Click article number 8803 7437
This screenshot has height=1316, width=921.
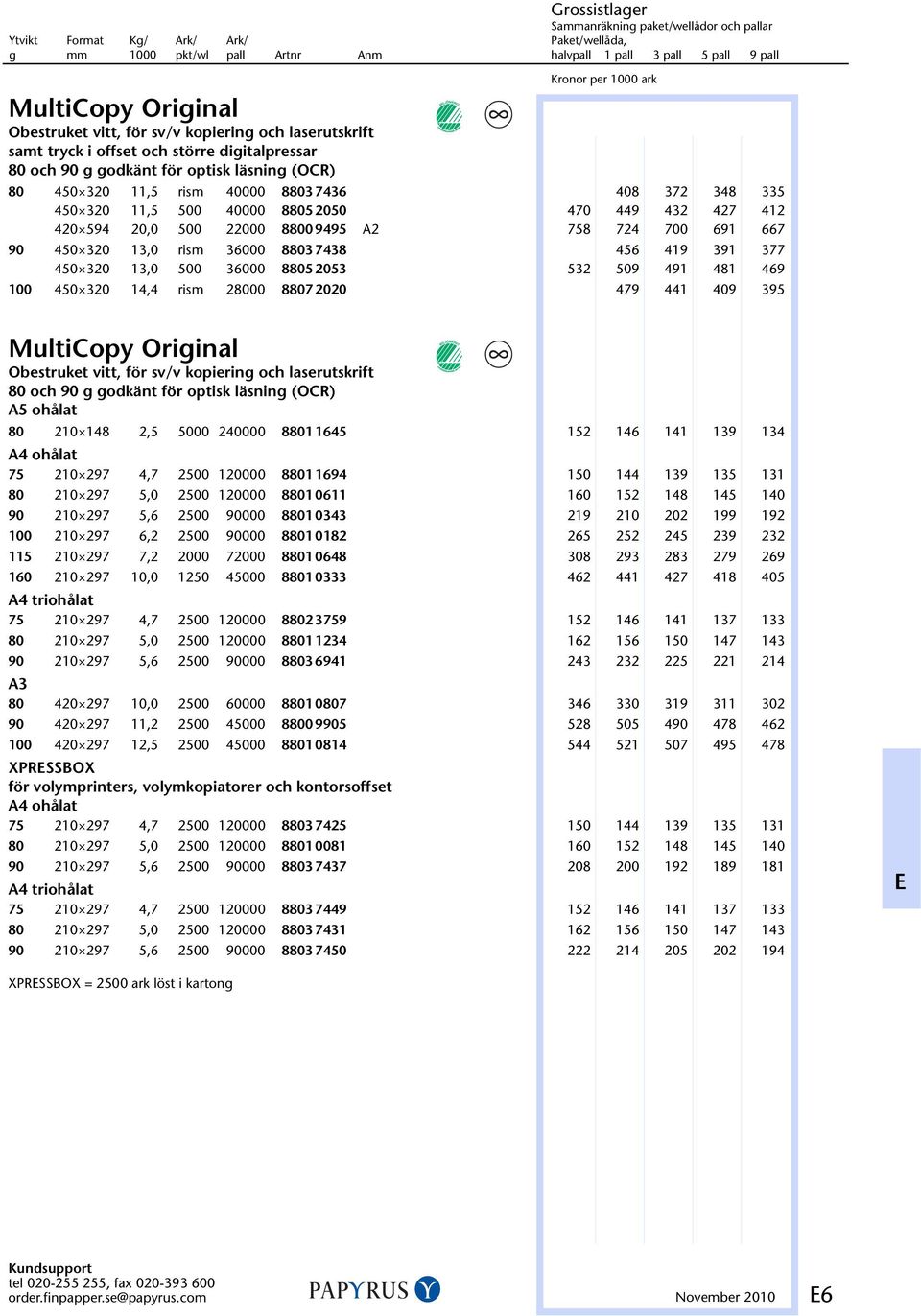click(x=314, y=867)
